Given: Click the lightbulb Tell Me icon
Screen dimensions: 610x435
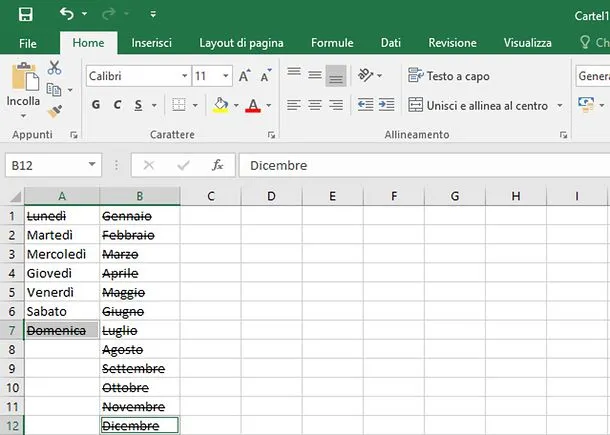Looking at the screenshot, I should pyautogui.click(x=585, y=42).
